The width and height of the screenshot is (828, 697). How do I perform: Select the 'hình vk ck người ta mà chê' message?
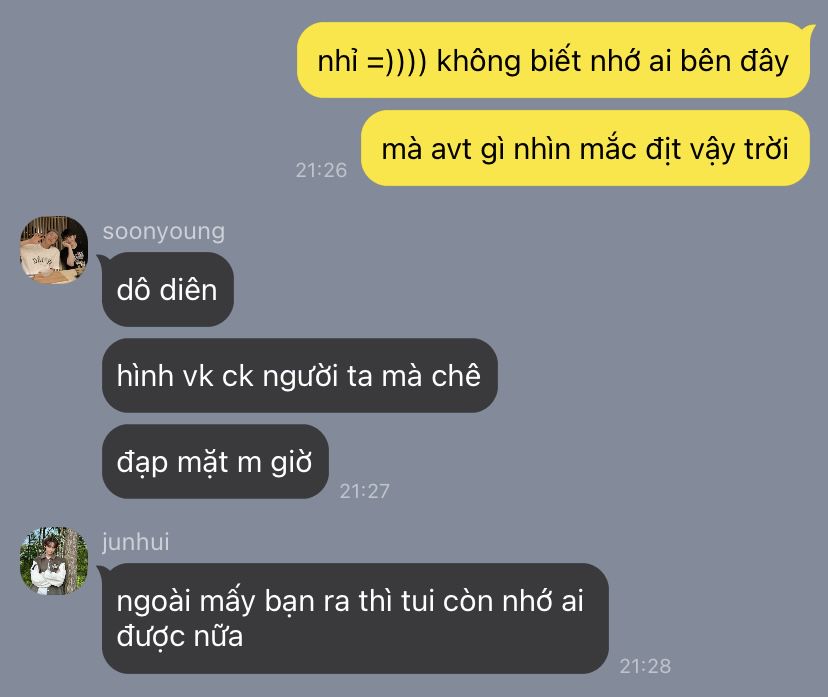tap(299, 375)
